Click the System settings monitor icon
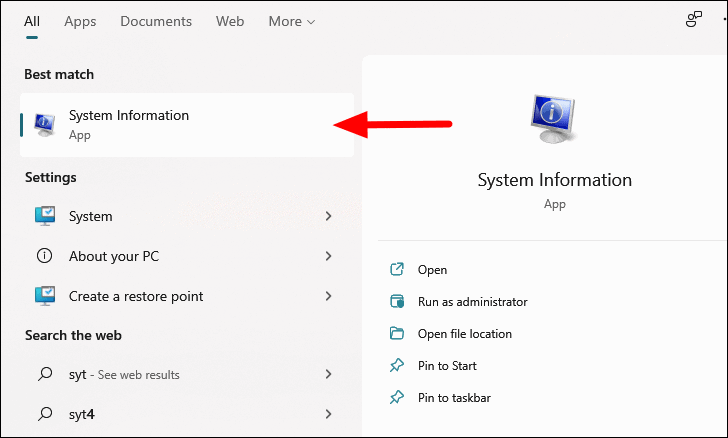The height and width of the screenshot is (438, 728). [x=45, y=216]
